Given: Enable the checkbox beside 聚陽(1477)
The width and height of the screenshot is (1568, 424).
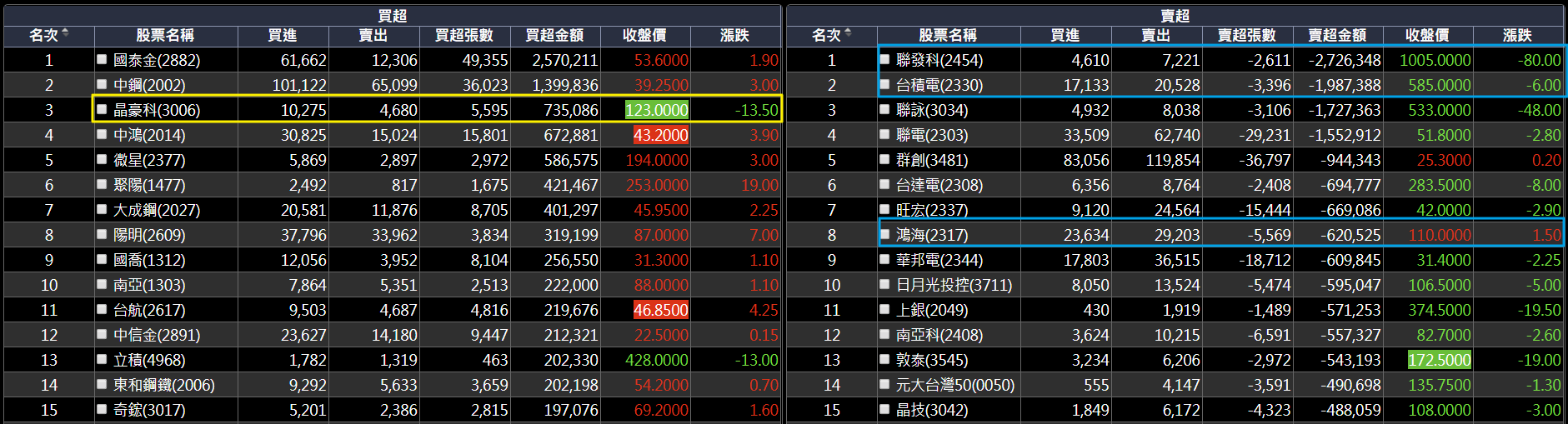Looking at the screenshot, I should [x=102, y=184].
